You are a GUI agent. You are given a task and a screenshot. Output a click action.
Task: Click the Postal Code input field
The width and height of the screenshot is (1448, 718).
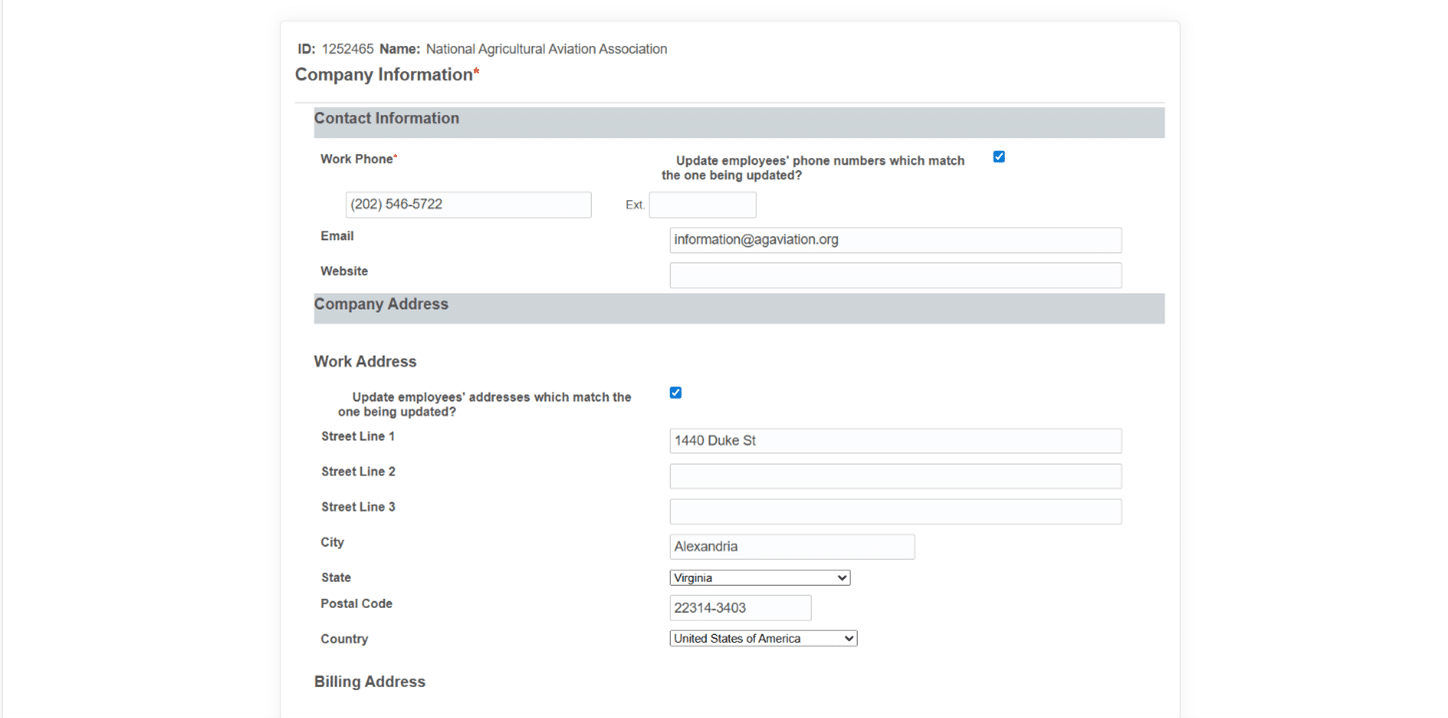pyautogui.click(x=739, y=608)
